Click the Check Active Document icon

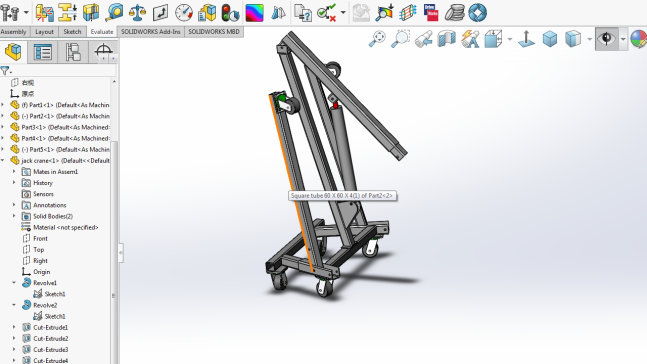coord(326,12)
